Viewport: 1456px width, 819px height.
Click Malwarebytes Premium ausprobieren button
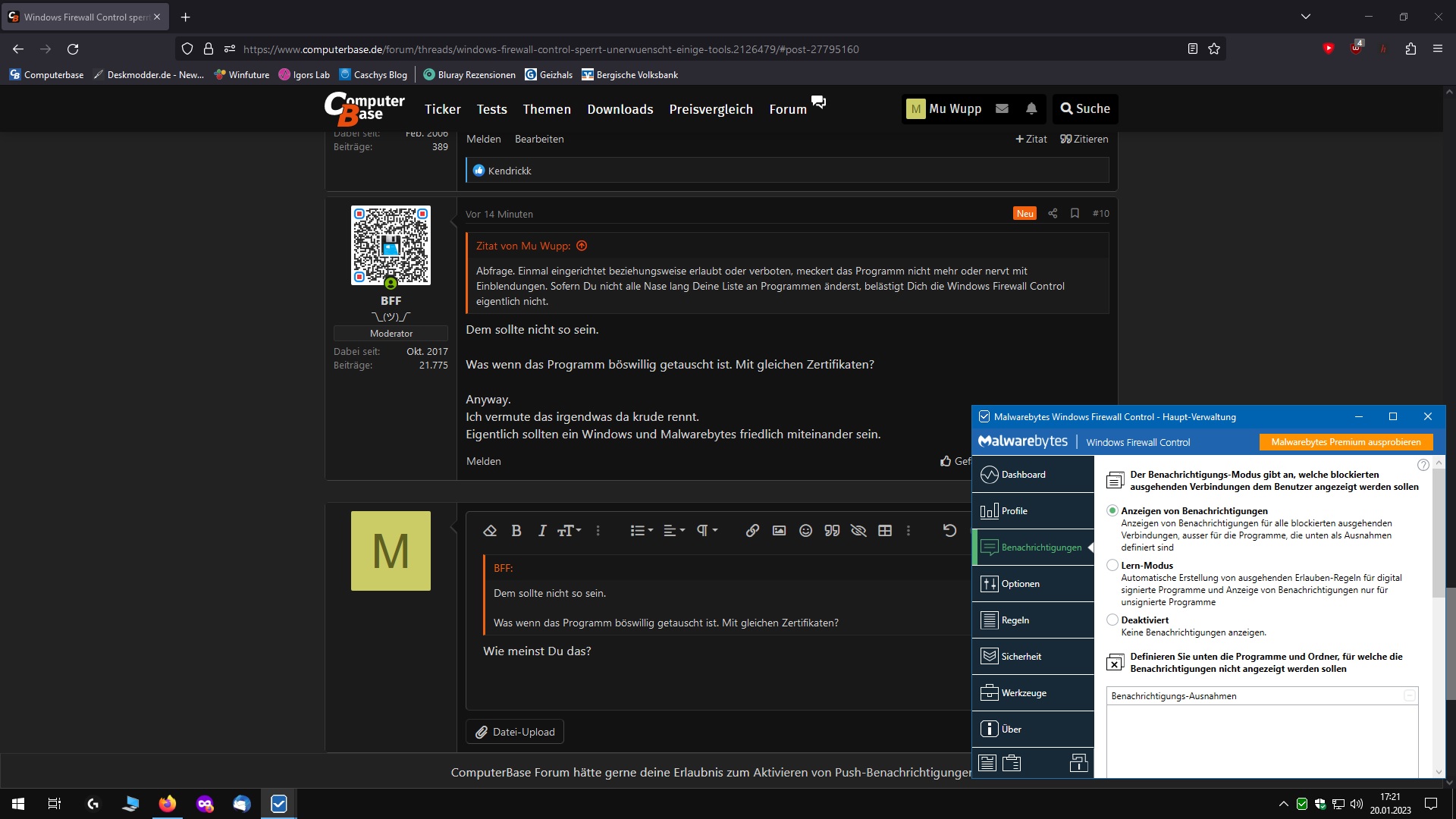click(x=1346, y=442)
